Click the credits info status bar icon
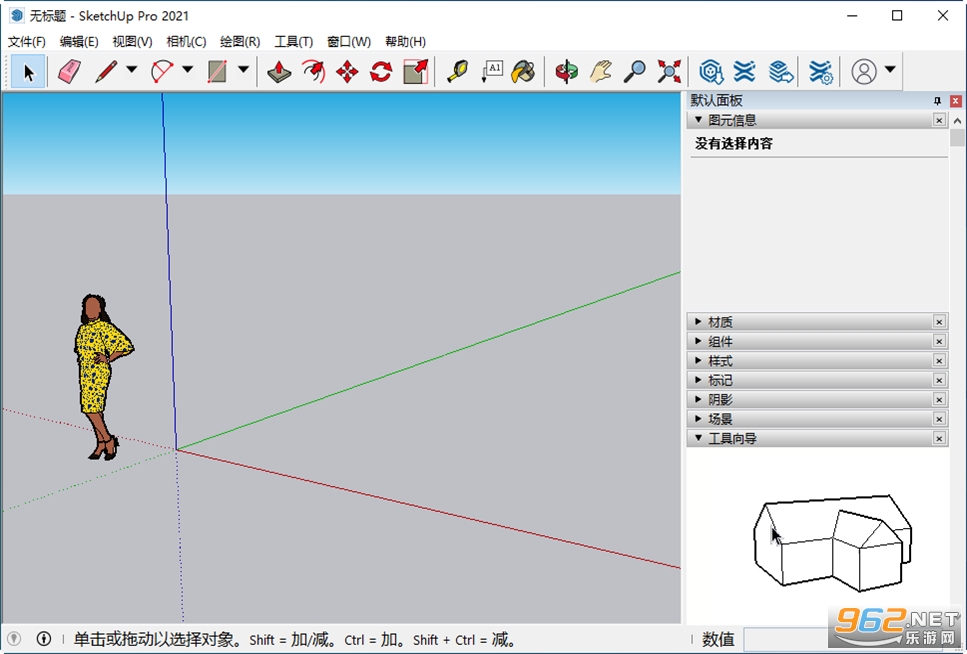967x654 pixels. tap(44, 639)
